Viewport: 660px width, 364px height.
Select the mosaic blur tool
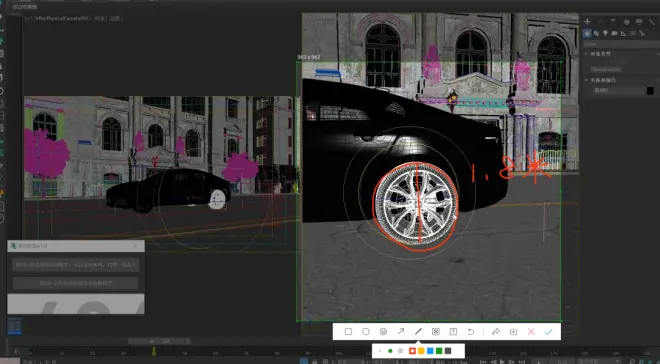436,332
